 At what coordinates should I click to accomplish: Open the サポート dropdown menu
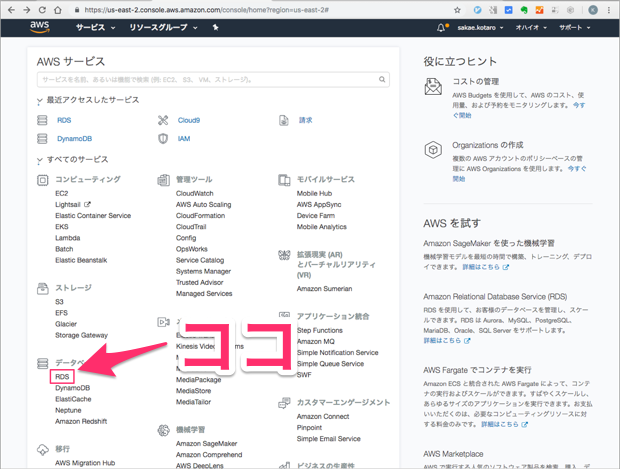coord(575,28)
